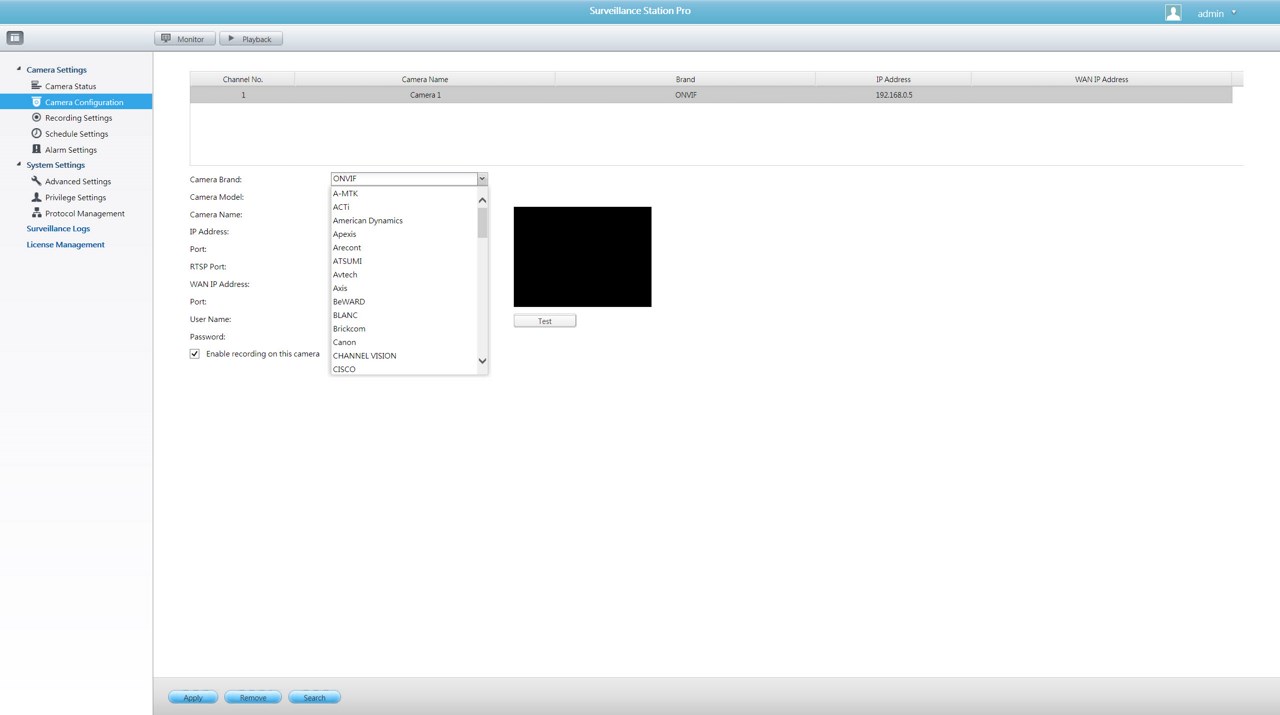Click the Search button
Viewport: 1280px width, 715px height.
(314, 697)
